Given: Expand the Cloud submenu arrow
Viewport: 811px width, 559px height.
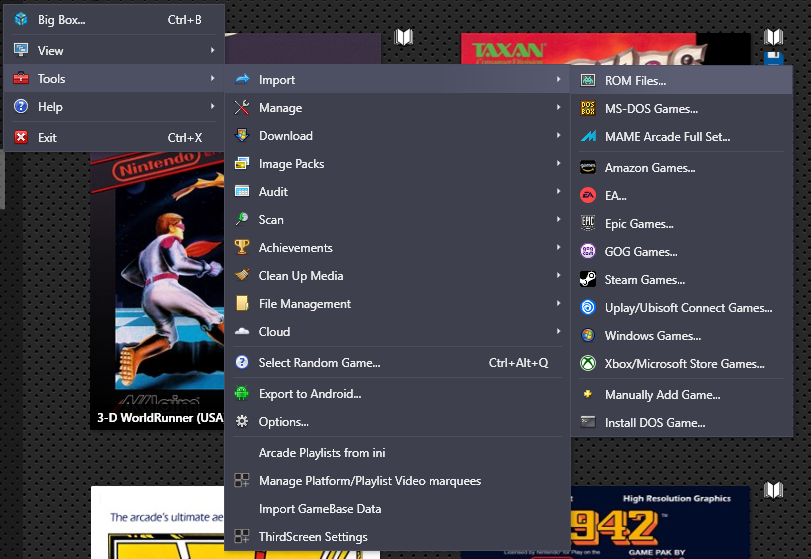Looking at the screenshot, I should 559,330.
